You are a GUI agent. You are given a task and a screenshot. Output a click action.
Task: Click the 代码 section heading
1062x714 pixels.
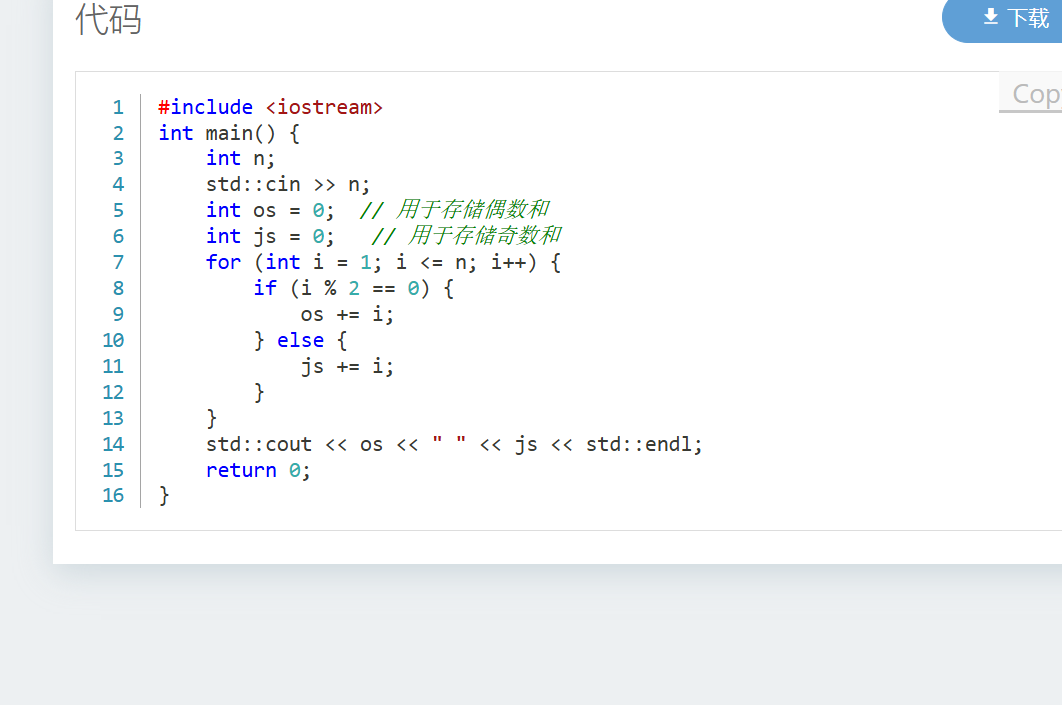pos(108,19)
